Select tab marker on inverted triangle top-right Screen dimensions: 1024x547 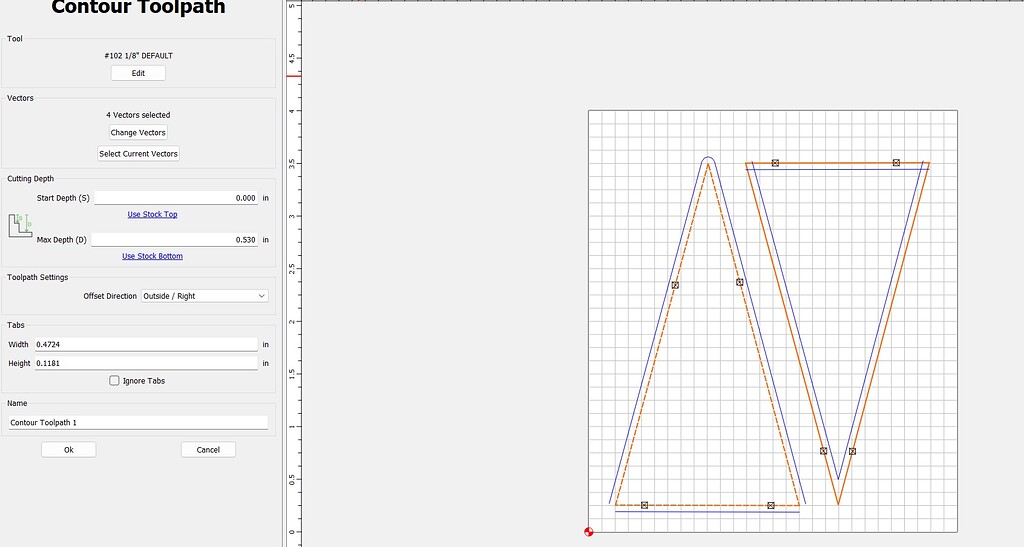pyautogui.click(x=896, y=163)
